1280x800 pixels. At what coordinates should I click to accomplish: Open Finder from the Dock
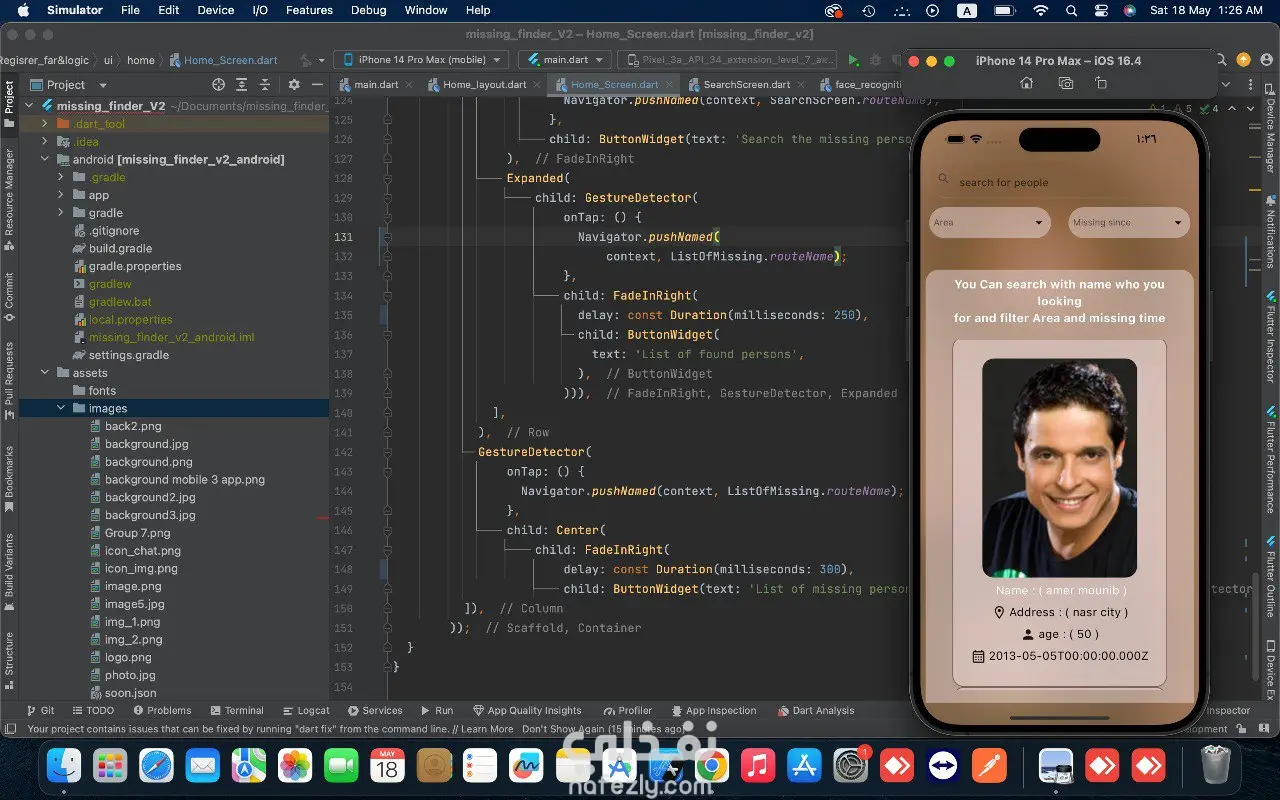coord(64,766)
